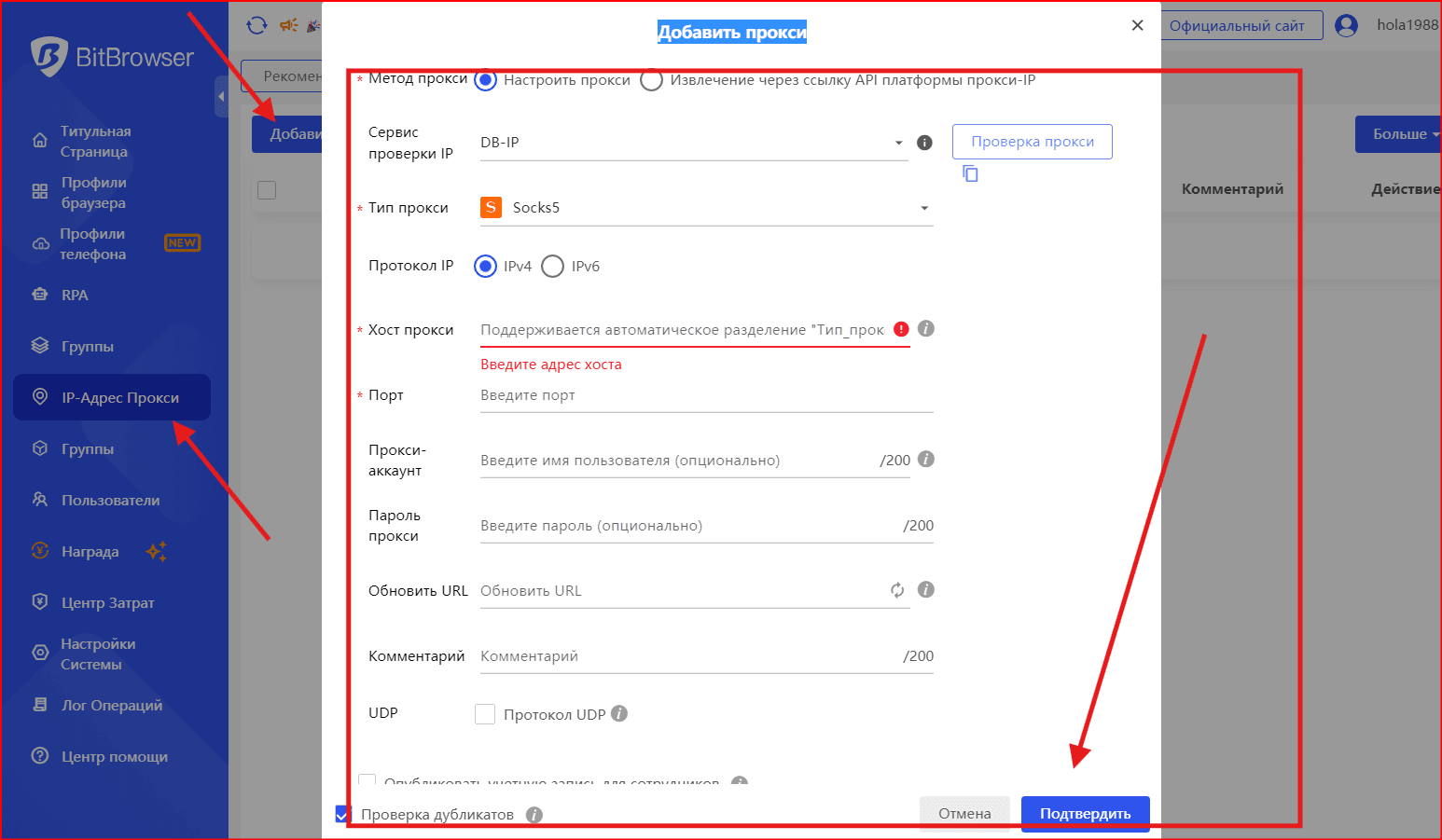Click the refresh icon in Обновить URL field
The image size is (1442, 840).
897,590
